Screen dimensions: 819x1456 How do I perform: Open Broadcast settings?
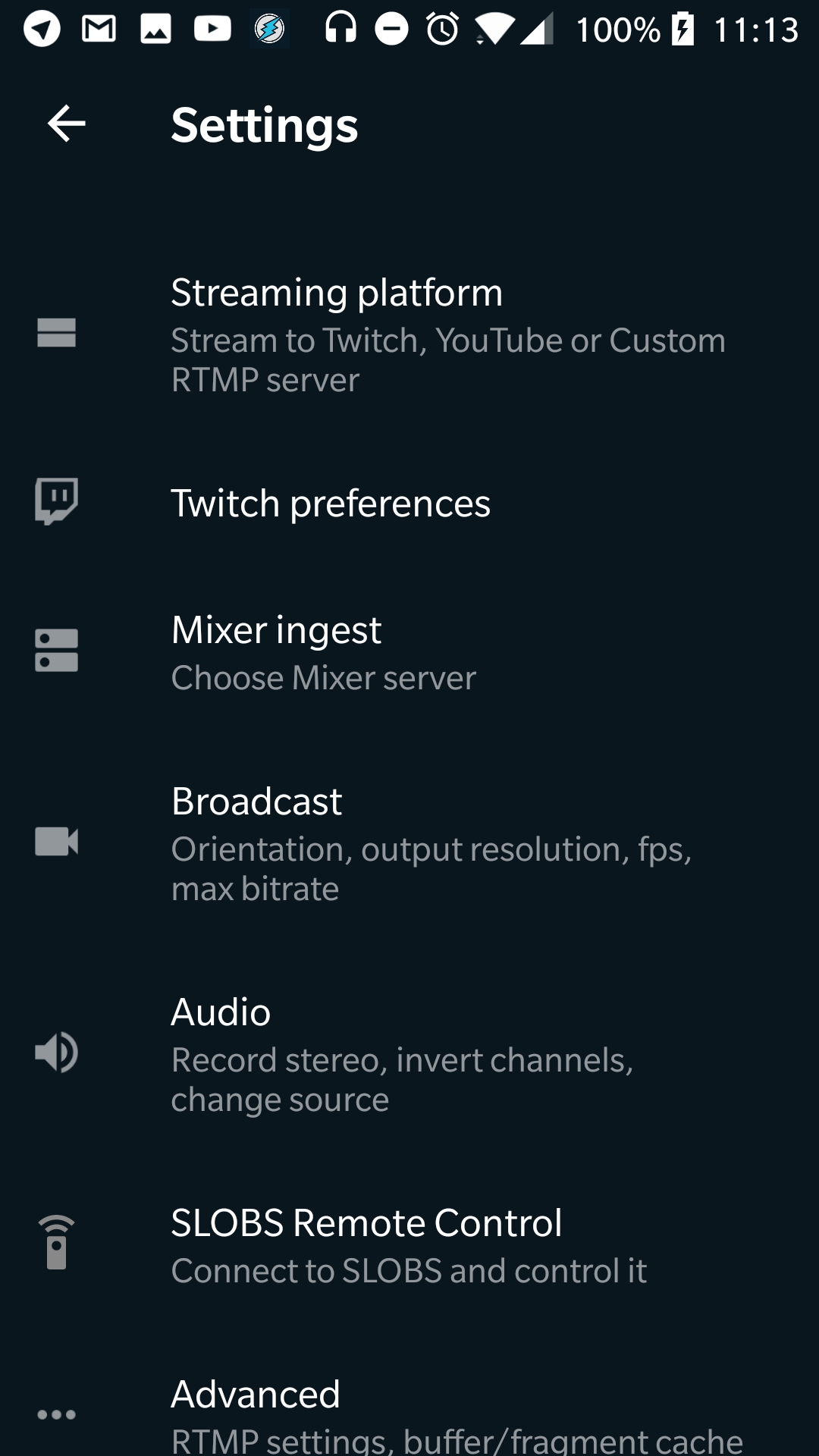(x=431, y=843)
